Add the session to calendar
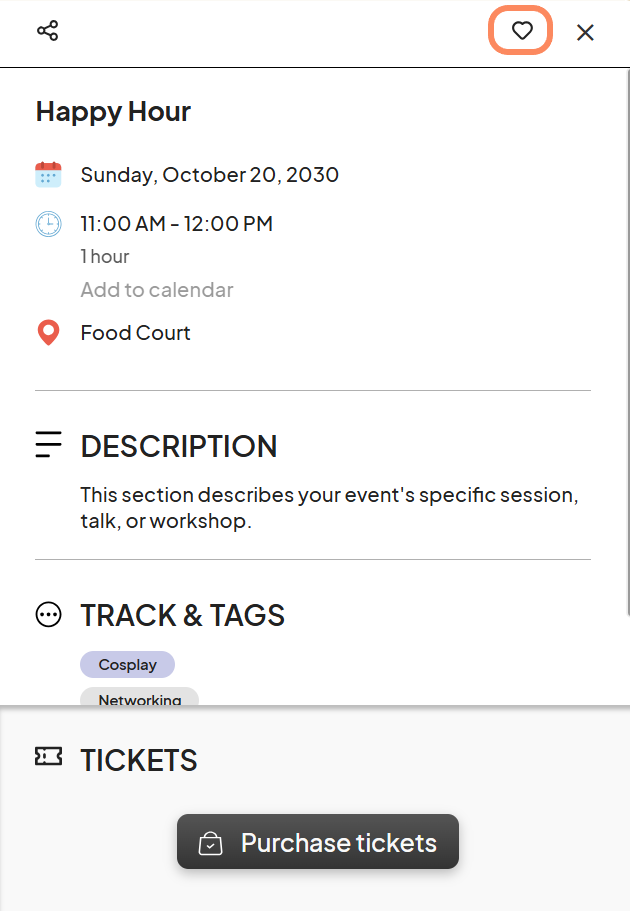630x911 pixels. pos(157,289)
